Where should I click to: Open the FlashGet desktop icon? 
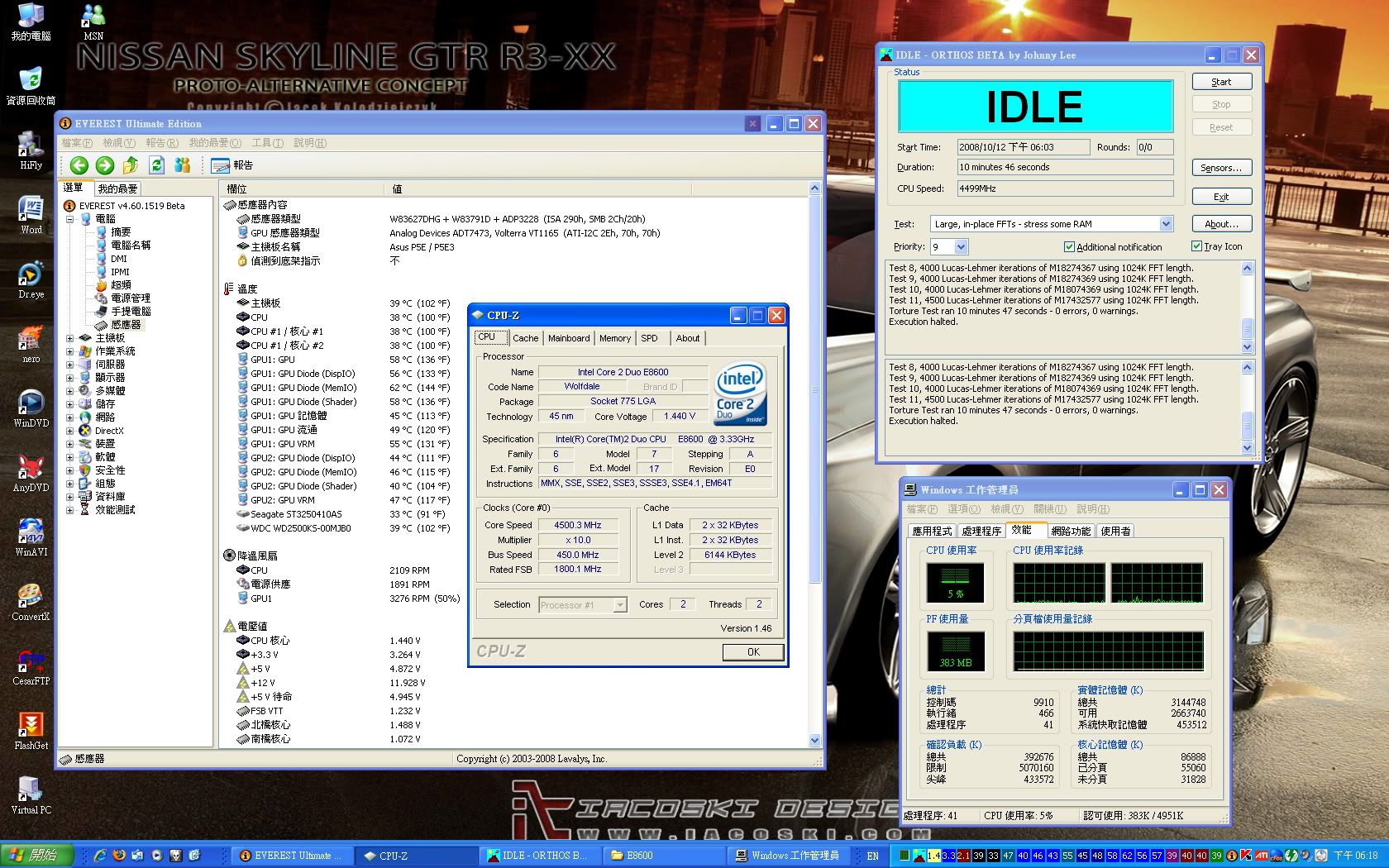[31, 730]
